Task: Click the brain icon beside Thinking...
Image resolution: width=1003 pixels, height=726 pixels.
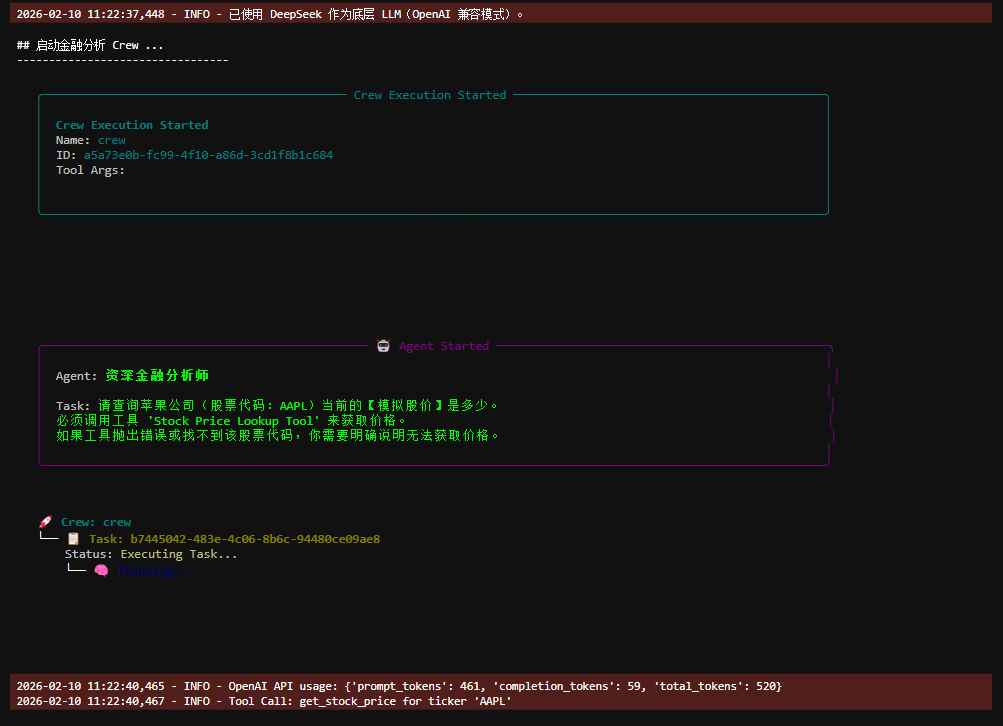Action: (x=101, y=571)
